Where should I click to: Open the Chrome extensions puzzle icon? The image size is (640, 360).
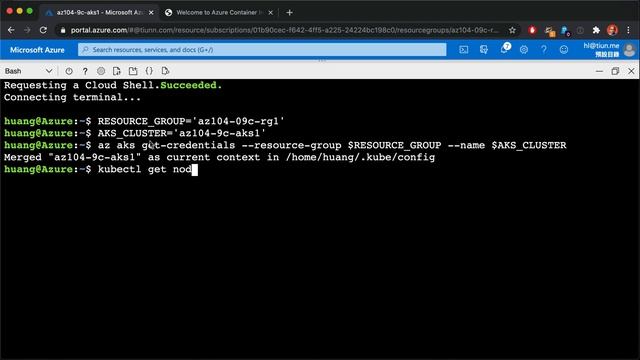point(596,30)
